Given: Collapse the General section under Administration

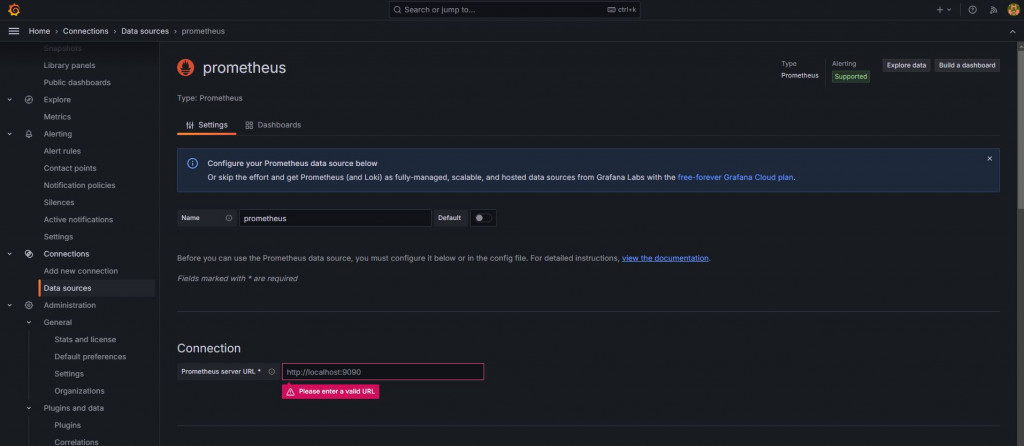Looking at the screenshot, I should [x=29, y=322].
